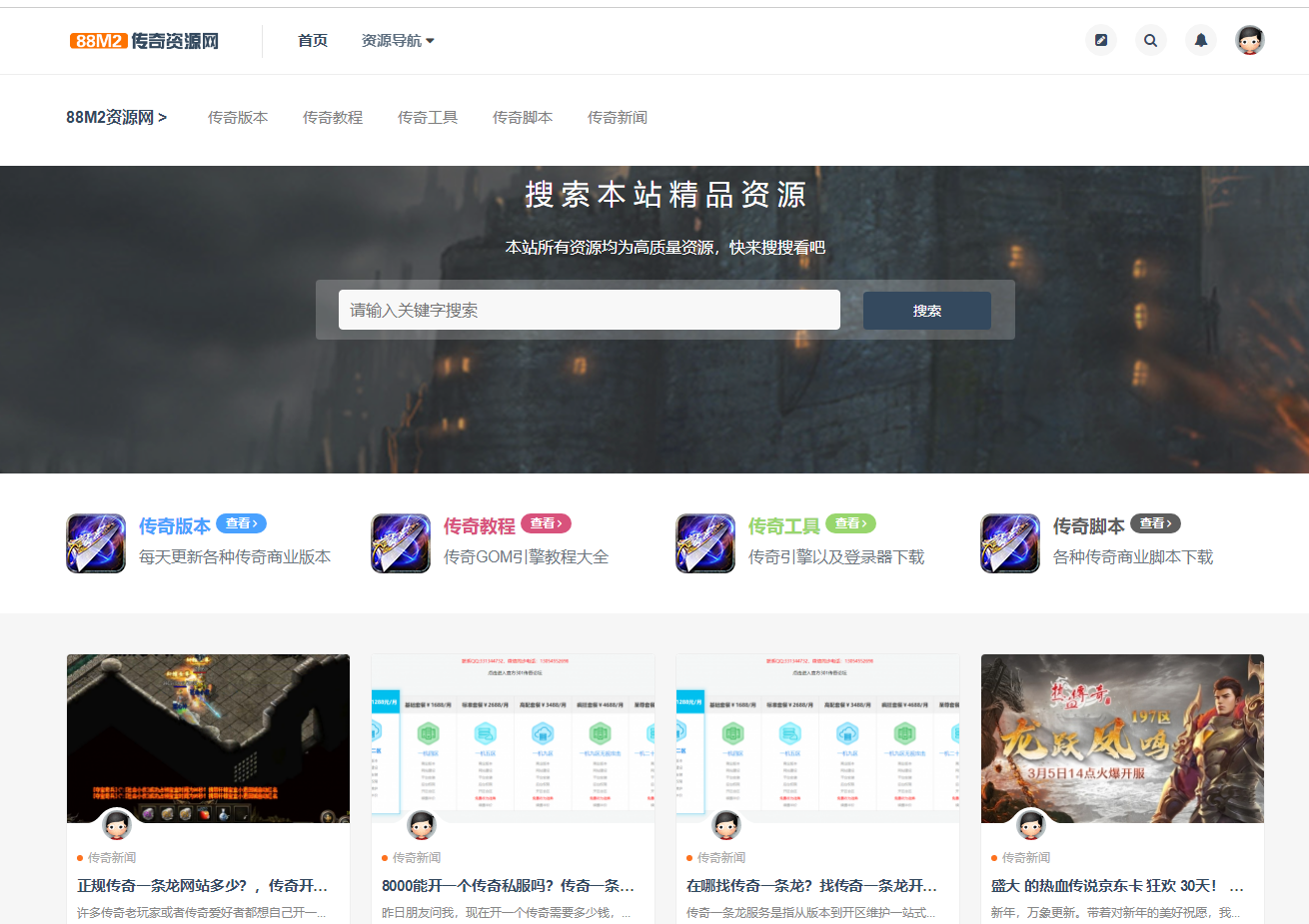The height and width of the screenshot is (924, 1309).
Task: Click 传奇新闻 tag on 盛大热血传说 card
Action: tap(1026, 858)
